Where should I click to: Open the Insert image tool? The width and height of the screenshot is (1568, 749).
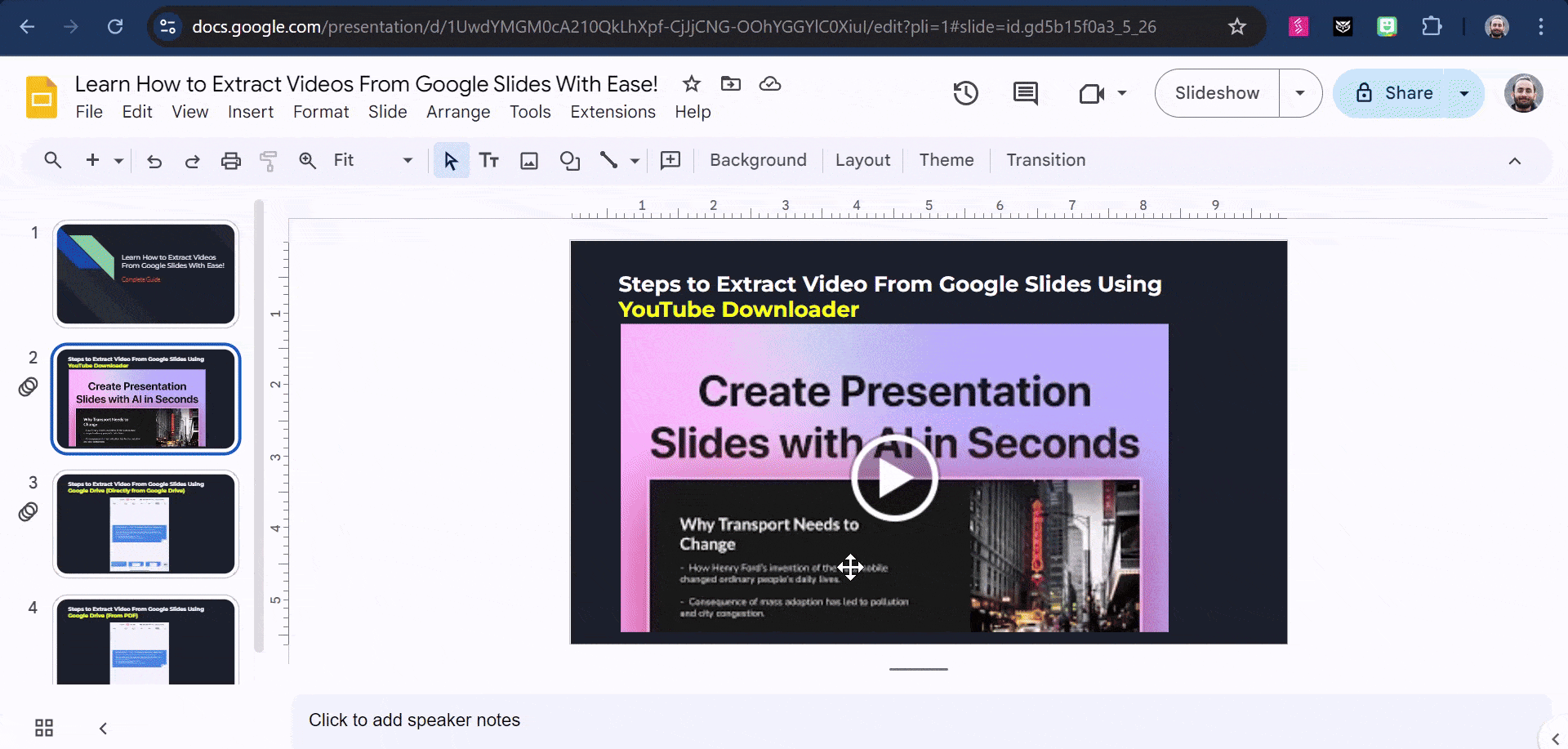528,160
